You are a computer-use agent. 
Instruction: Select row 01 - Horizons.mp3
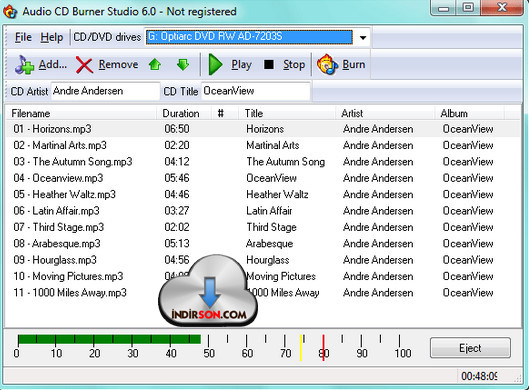tap(263, 129)
